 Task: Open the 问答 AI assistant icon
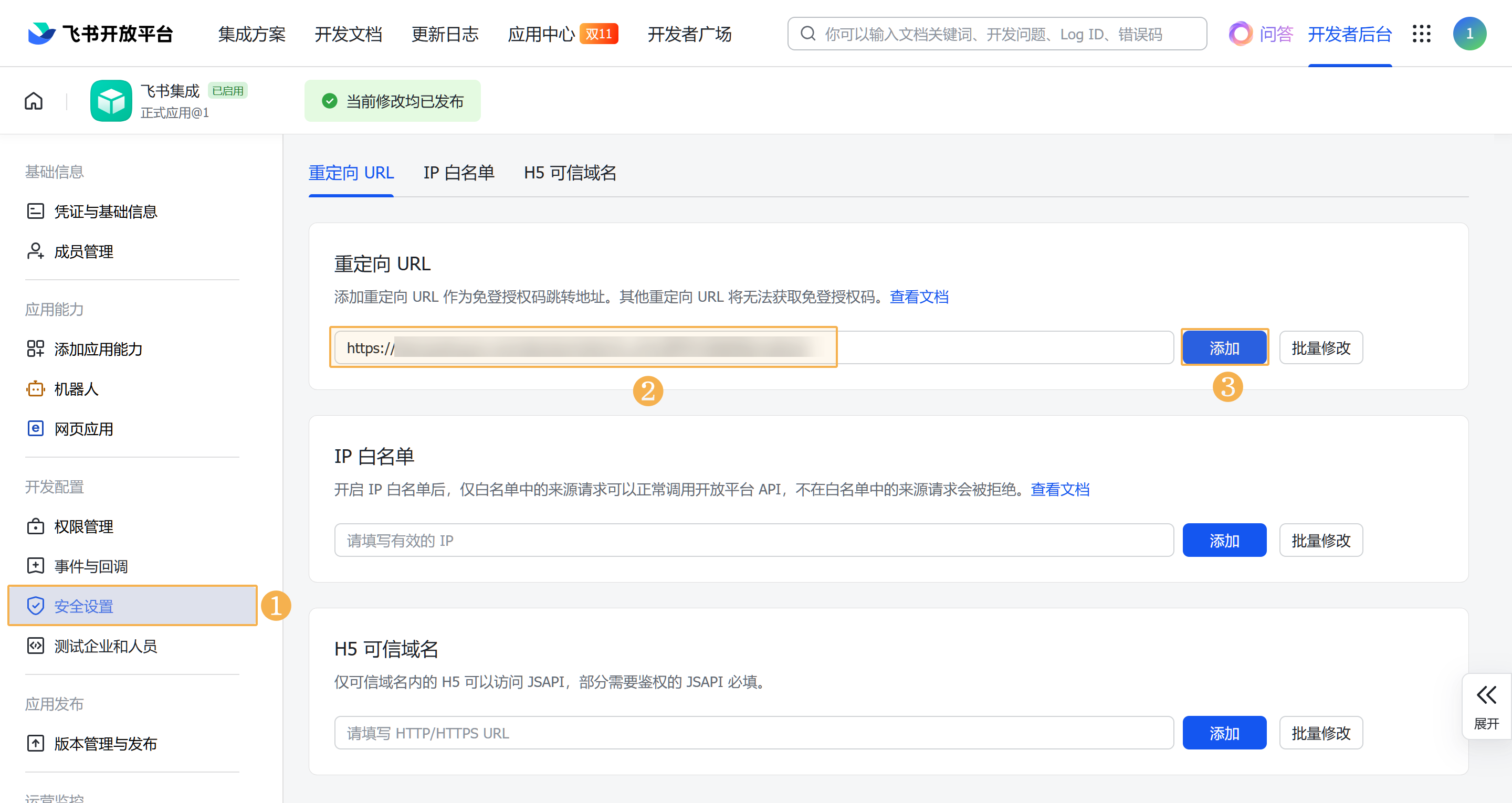click(1241, 34)
